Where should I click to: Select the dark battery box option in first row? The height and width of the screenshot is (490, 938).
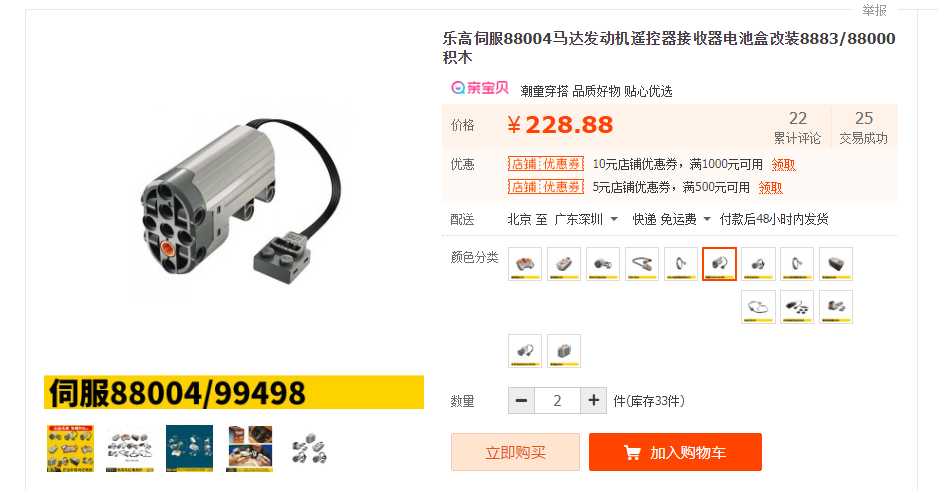(x=836, y=264)
